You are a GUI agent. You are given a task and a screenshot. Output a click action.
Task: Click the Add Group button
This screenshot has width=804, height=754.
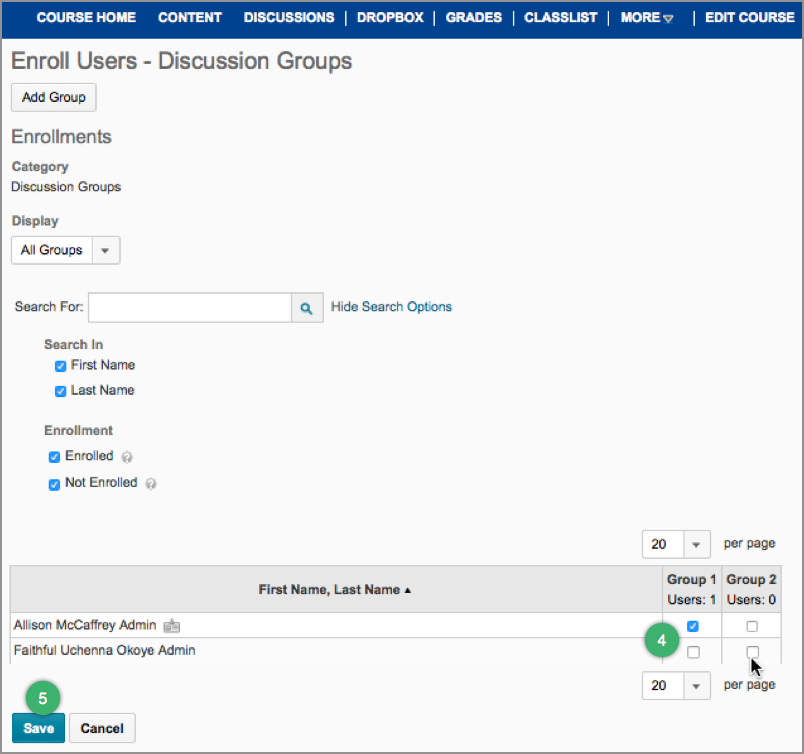[x=54, y=97]
